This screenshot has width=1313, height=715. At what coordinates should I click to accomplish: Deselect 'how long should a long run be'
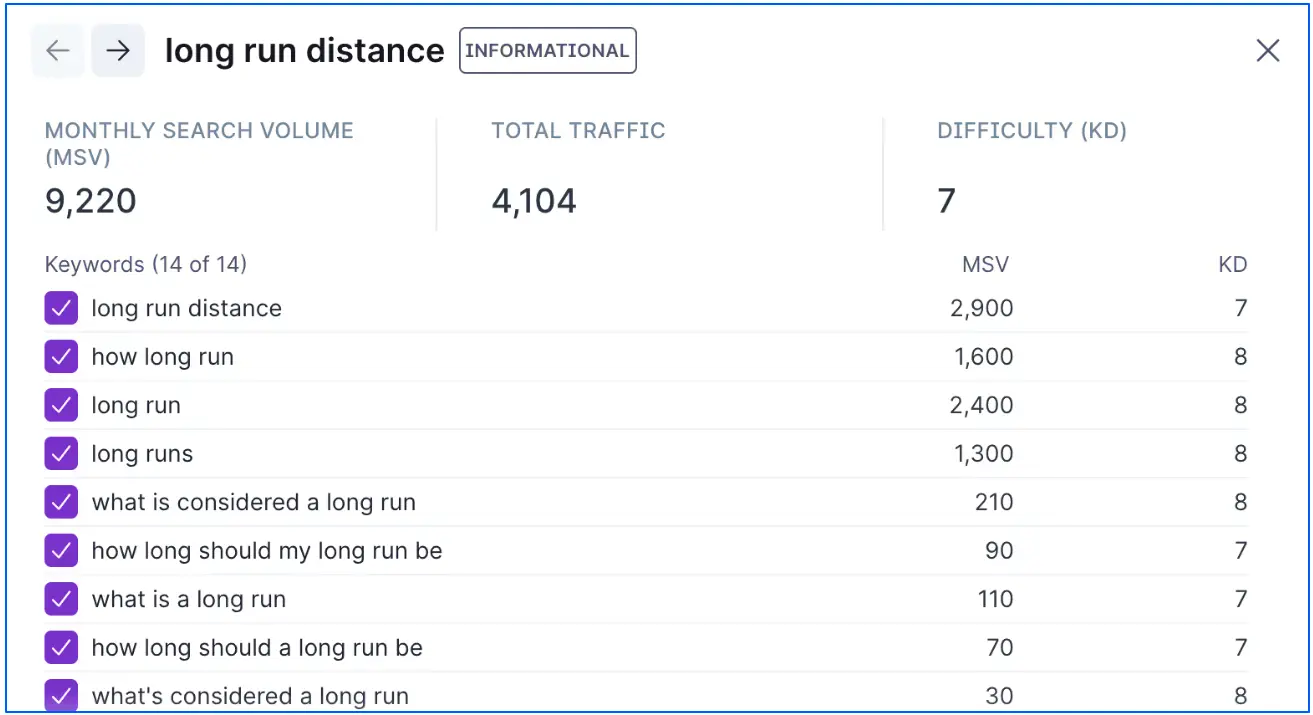(61, 648)
